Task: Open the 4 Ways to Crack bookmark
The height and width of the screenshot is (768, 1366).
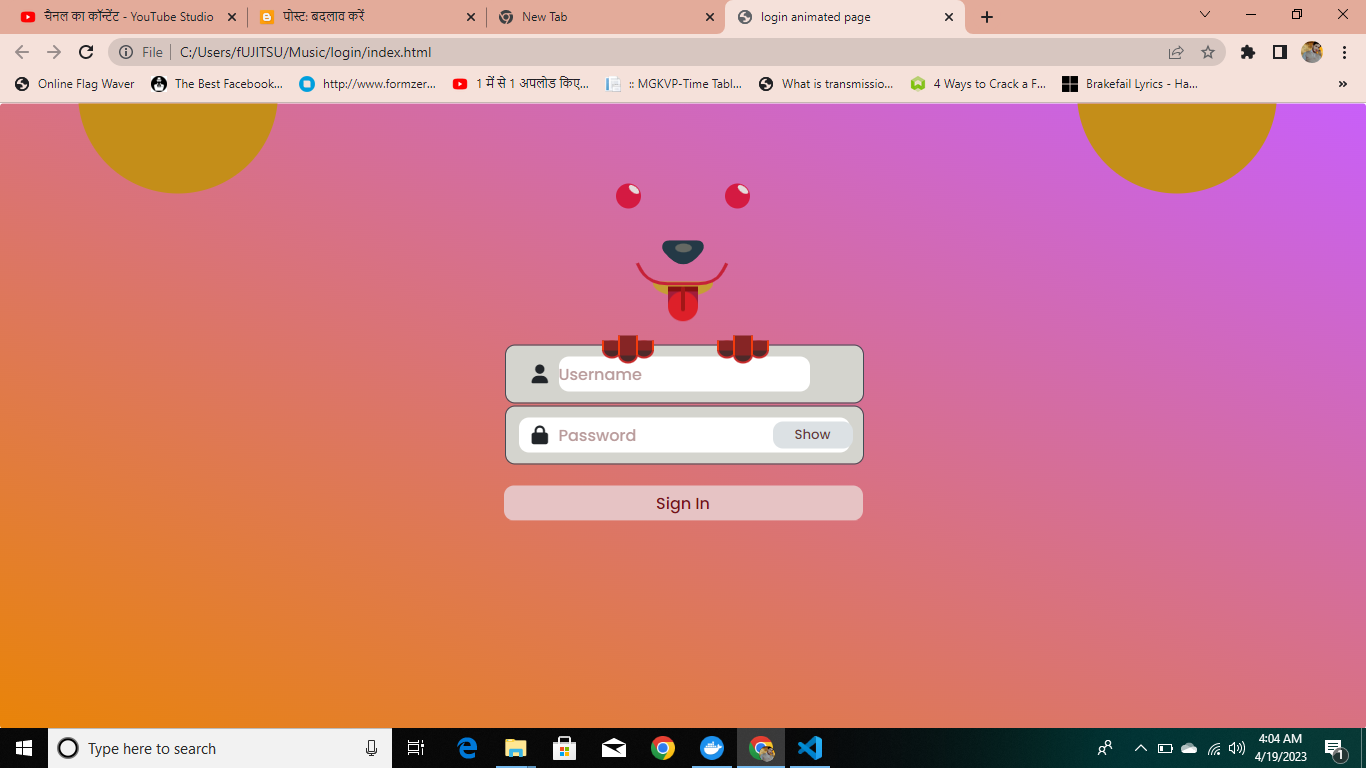Action: 978,84
